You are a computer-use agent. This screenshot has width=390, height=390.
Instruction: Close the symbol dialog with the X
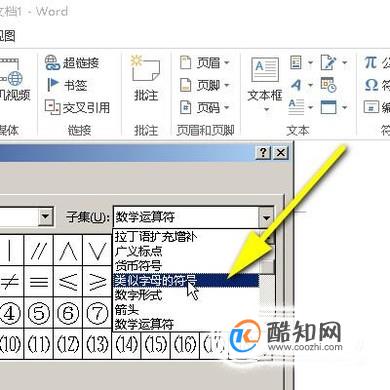281,153
